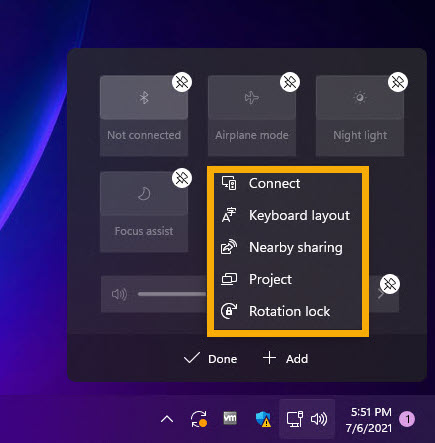The image size is (435, 443).
Task: Unpin the volume slider row
Action: [x=390, y=284]
